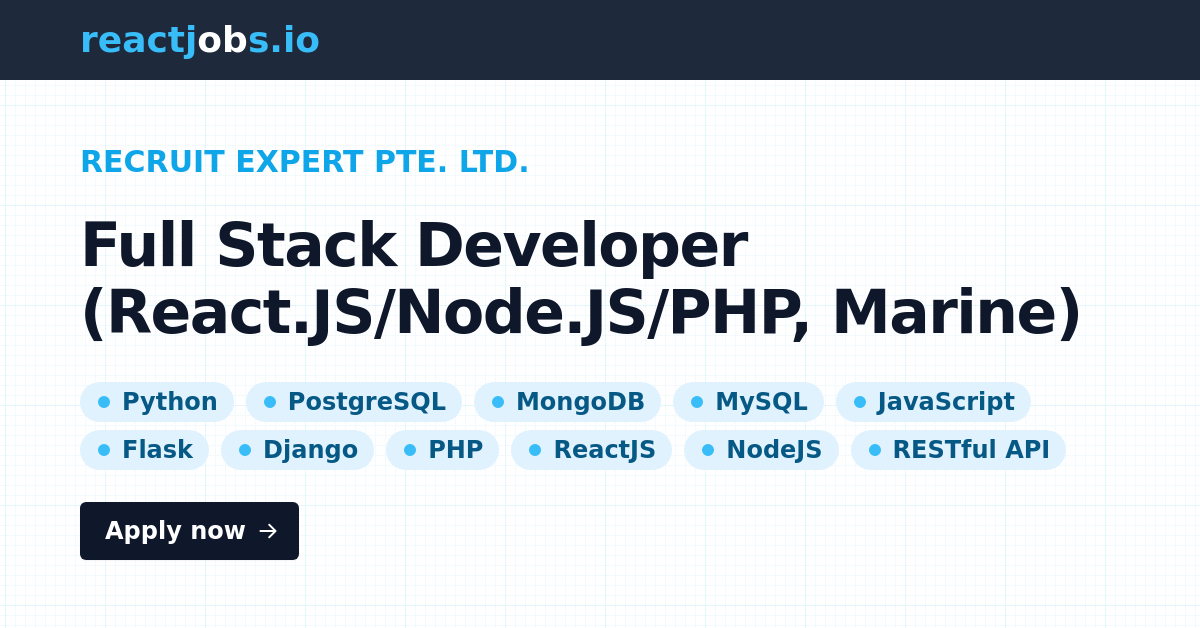Click the bullet dot icon on JavaScript tag
This screenshot has height=628, width=1200.
pos(859,402)
